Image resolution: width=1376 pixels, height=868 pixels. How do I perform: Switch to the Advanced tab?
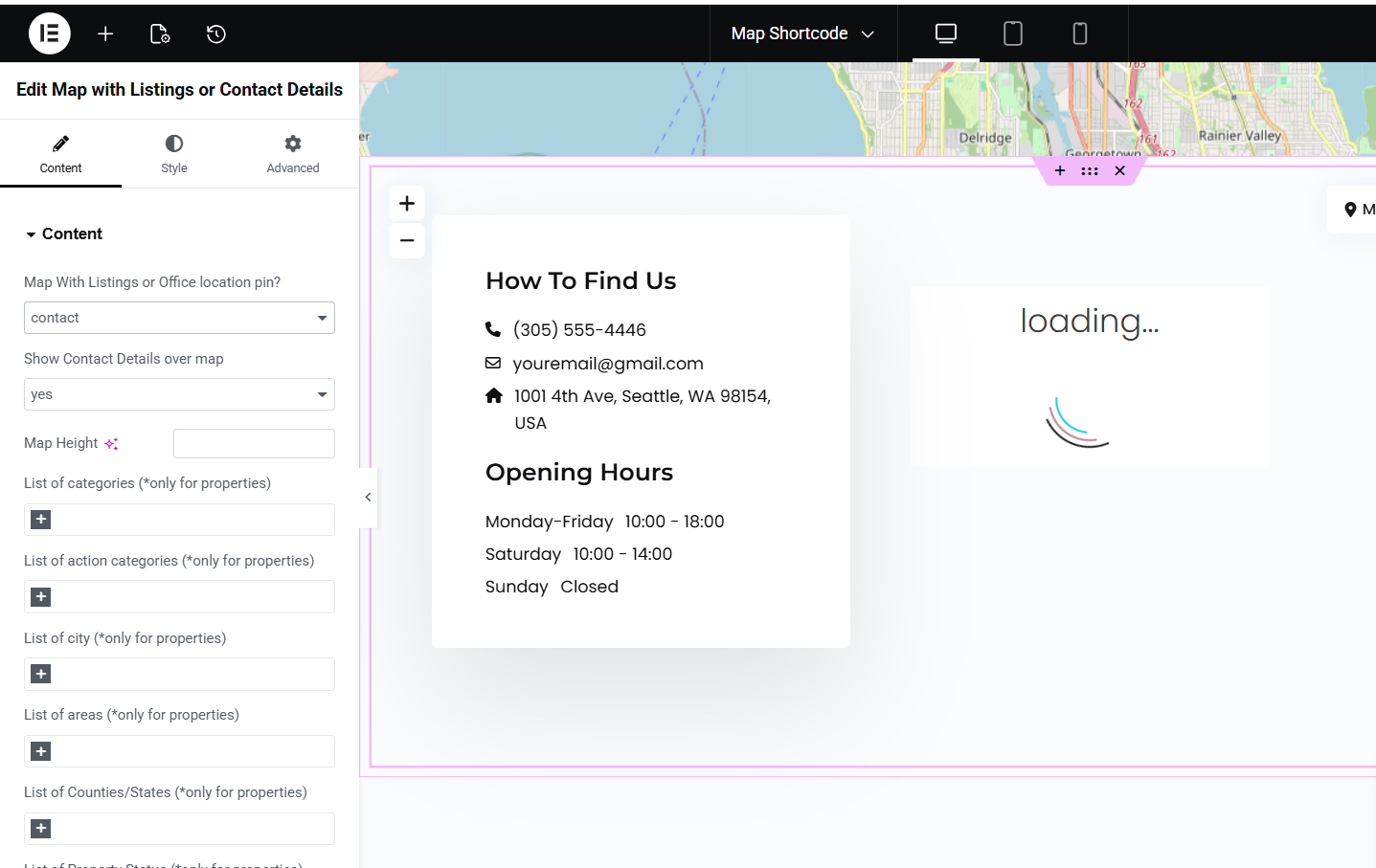coord(293,153)
